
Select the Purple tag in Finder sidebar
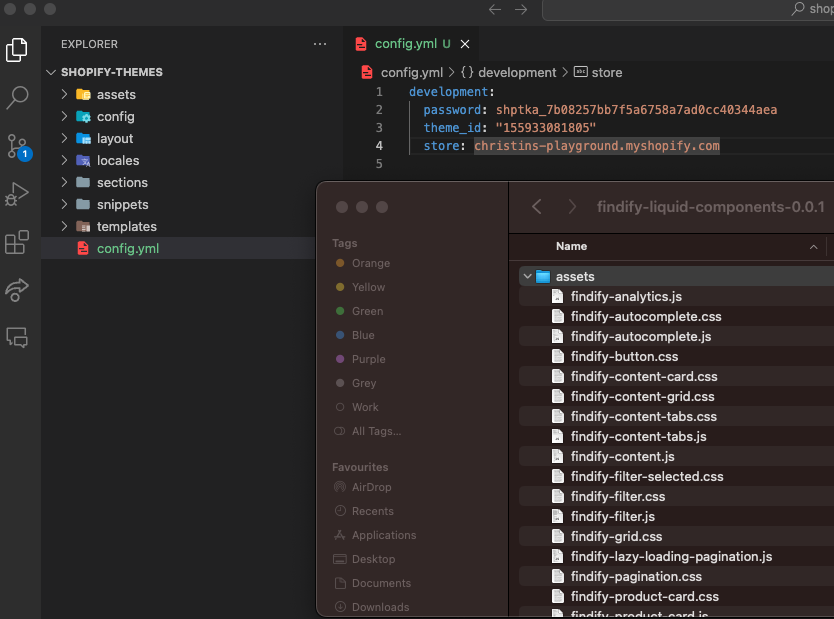pyautogui.click(x=368, y=359)
